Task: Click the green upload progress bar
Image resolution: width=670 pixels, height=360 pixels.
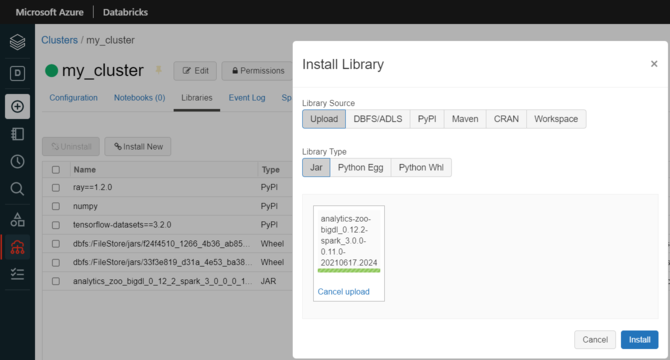Action: tap(349, 270)
